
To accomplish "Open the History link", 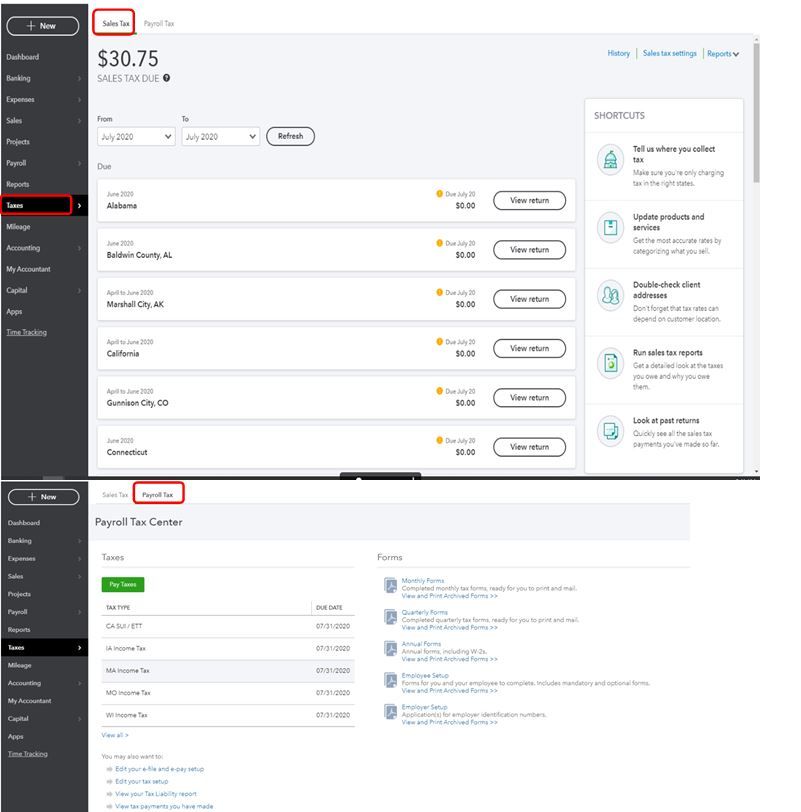I will pos(619,53).
